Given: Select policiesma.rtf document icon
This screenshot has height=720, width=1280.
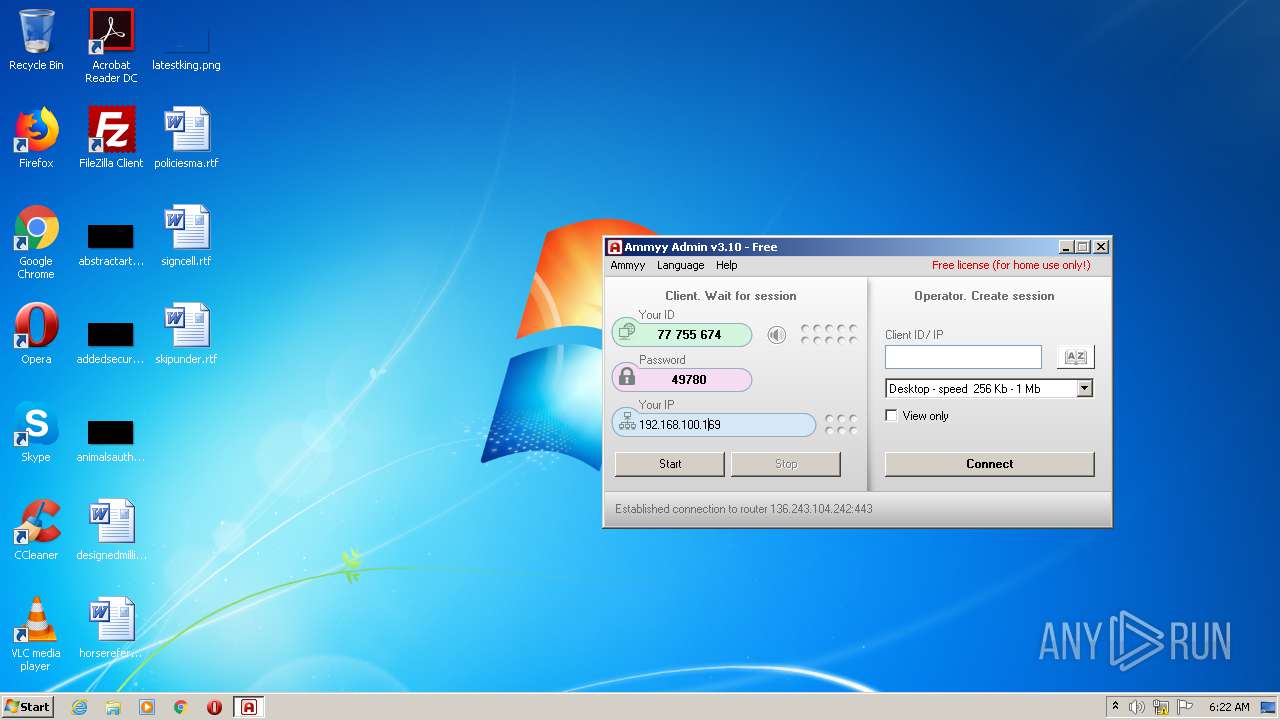Looking at the screenshot, I should [x=186, y=138].
